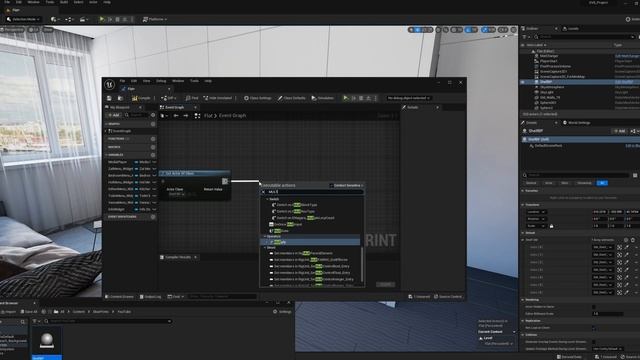Select EventGraph in My Blueprint tree

(122, 131)
